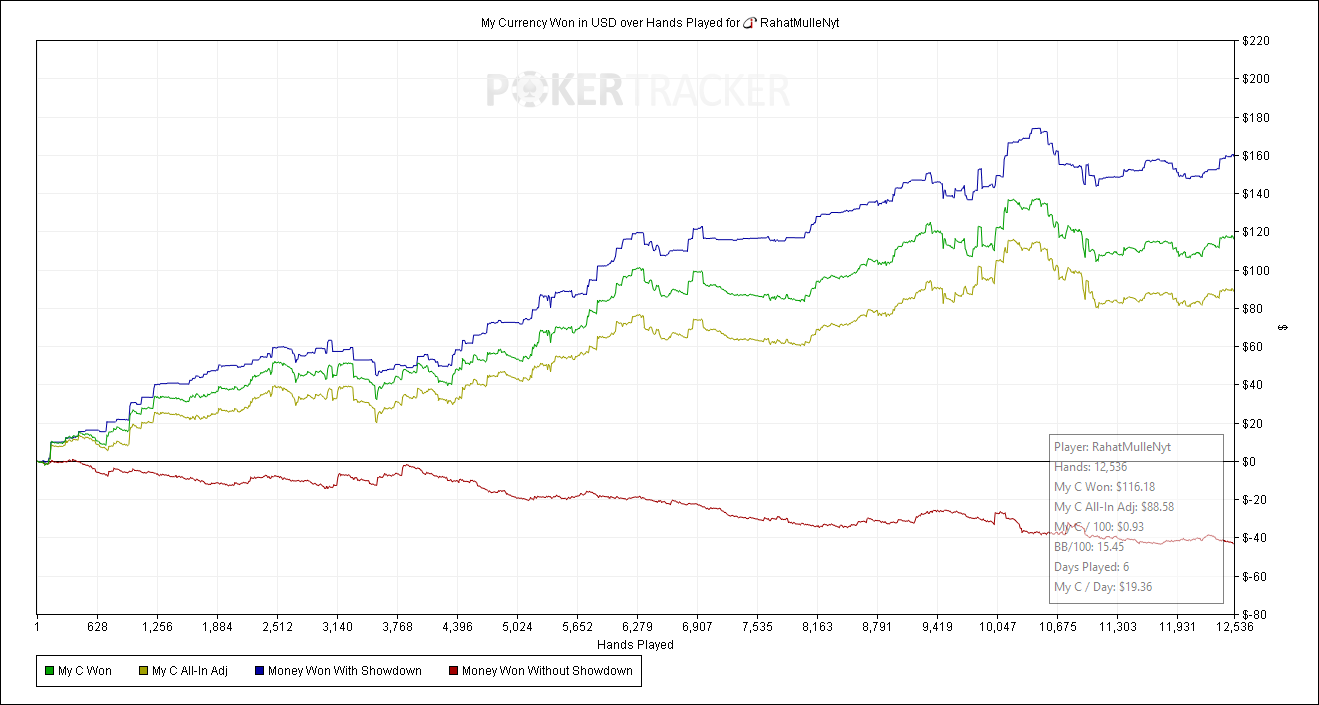Click the Hands Played axis title
This screenshot has height=705, width=1319.
coord(635,645)
